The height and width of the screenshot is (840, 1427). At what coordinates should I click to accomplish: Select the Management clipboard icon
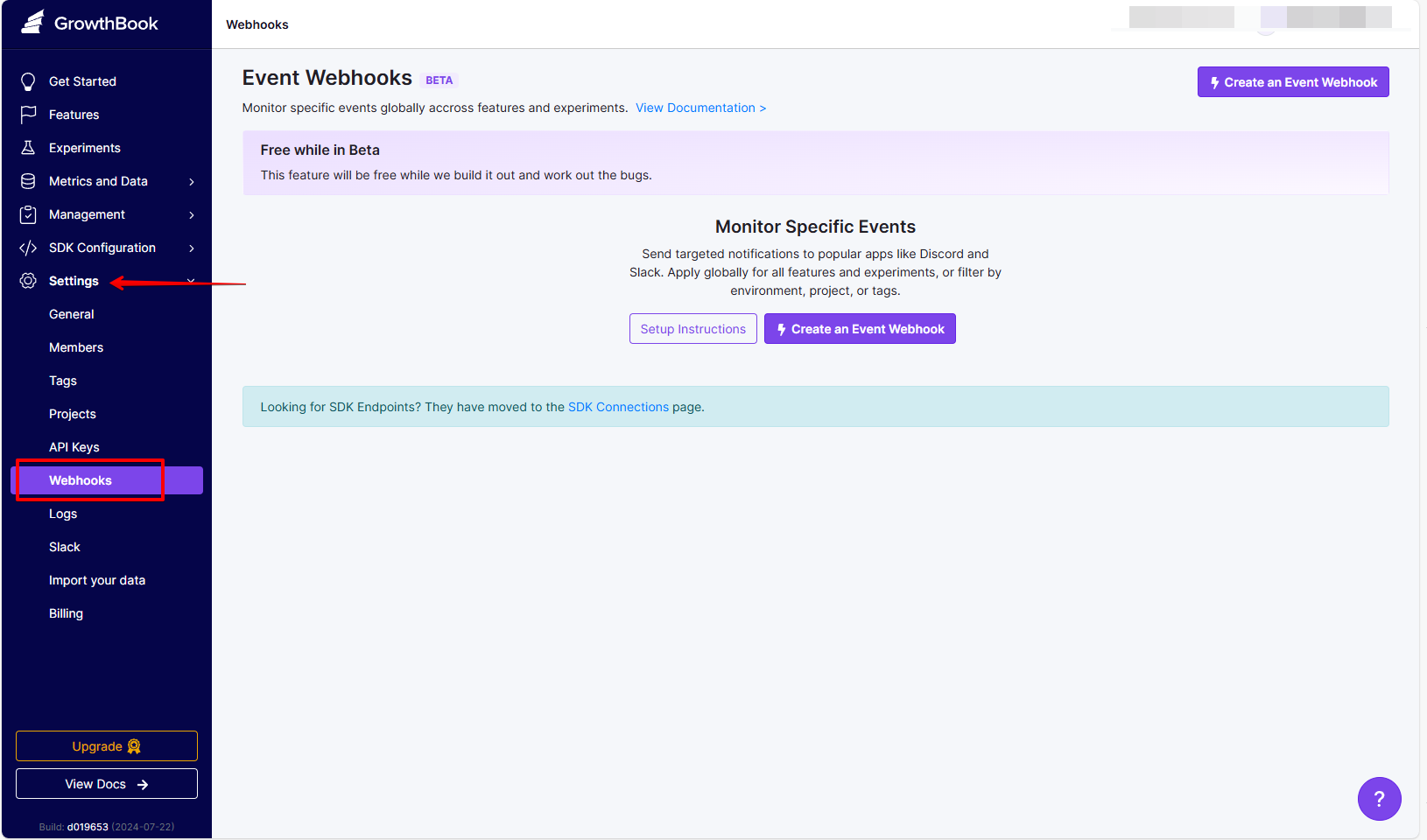(28, 213)
